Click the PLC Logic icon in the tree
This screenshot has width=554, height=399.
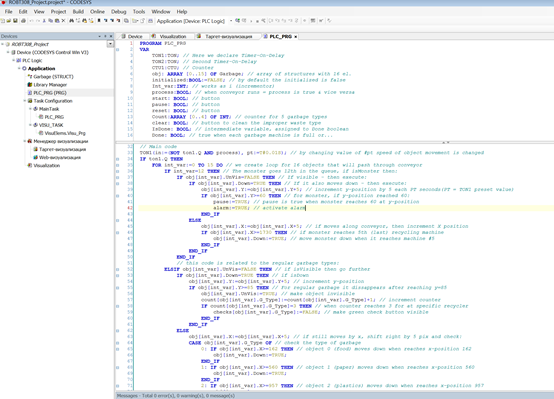pos(19,60)
